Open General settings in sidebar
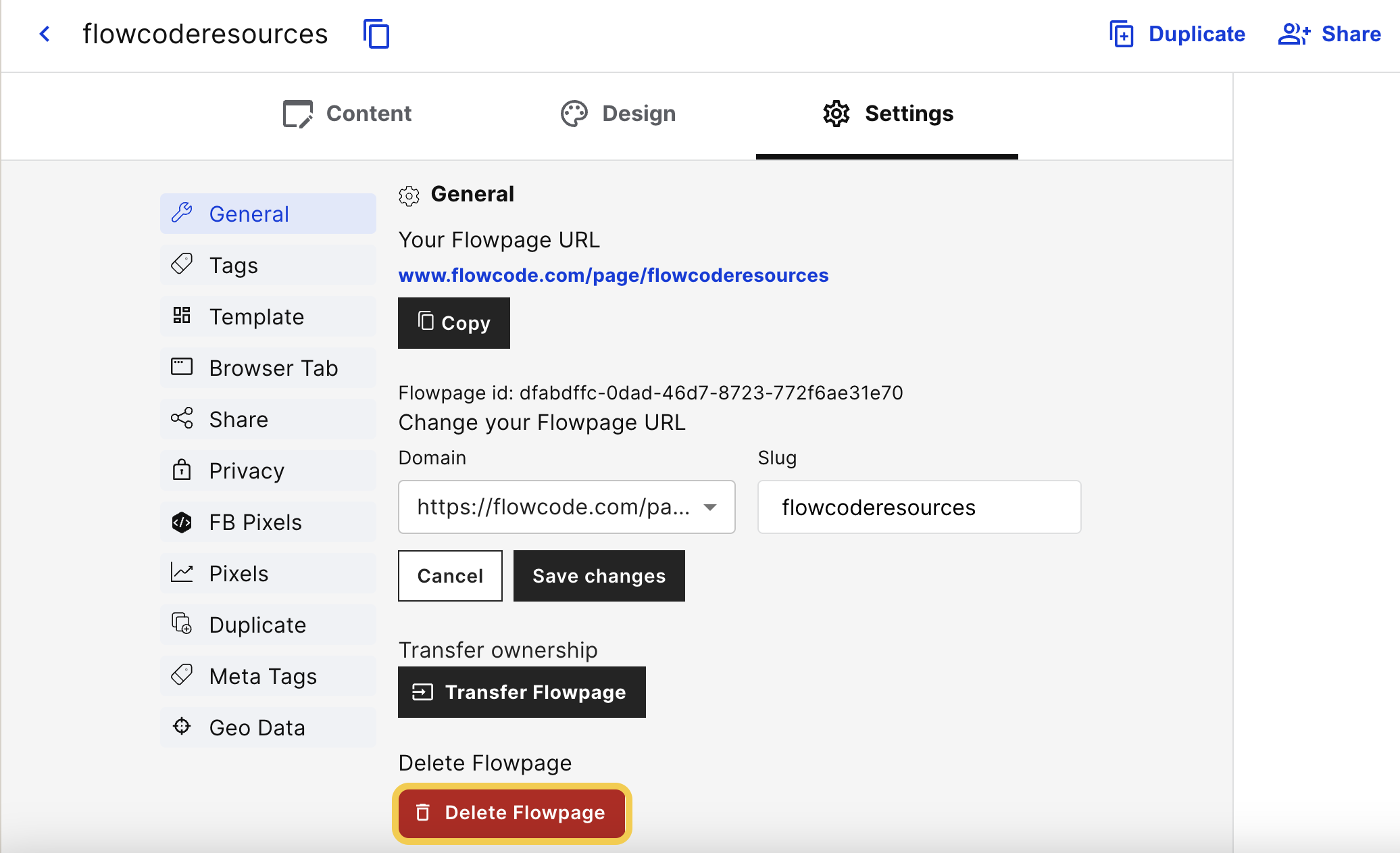The image size is (1400, 853). coord(268,214)
